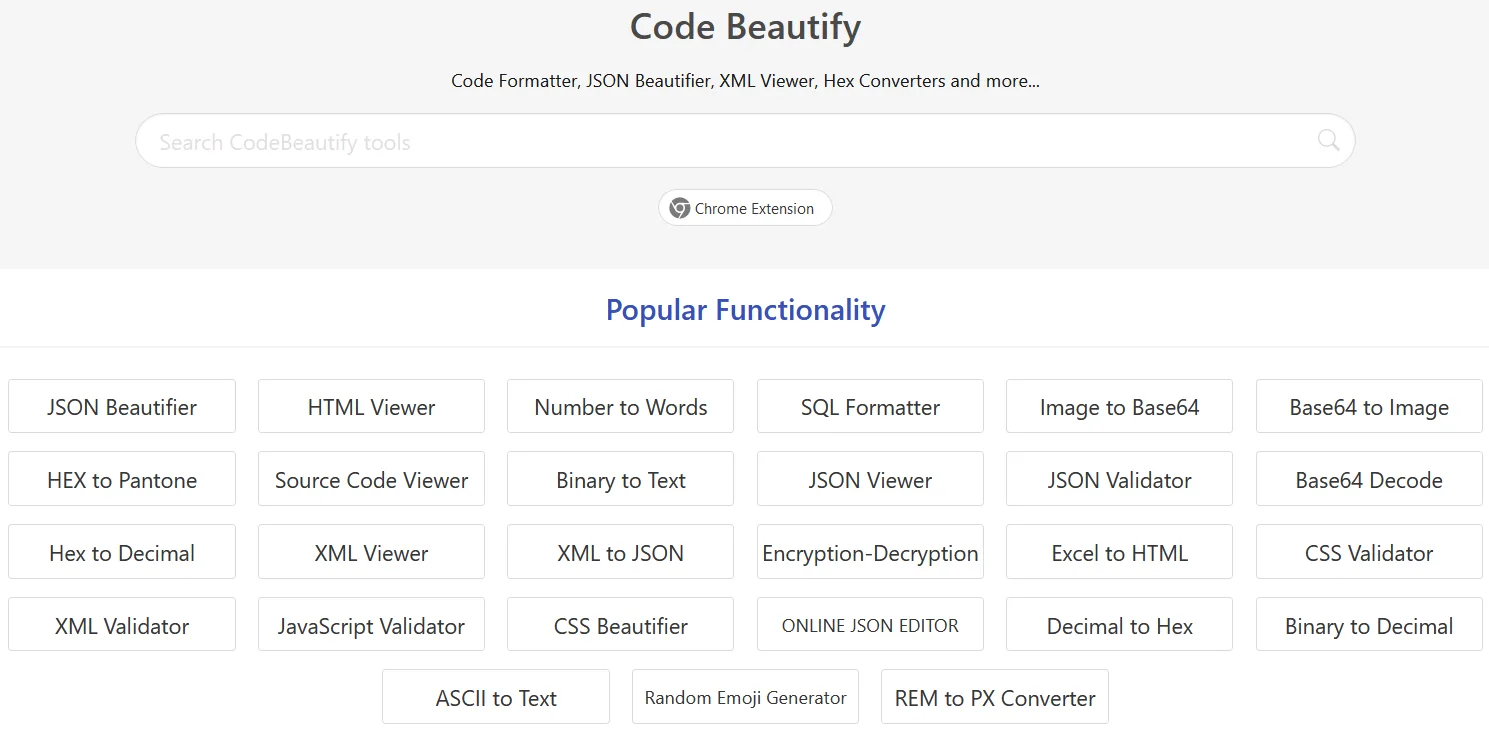Open the SQL Formatter tool

[870, 407]
